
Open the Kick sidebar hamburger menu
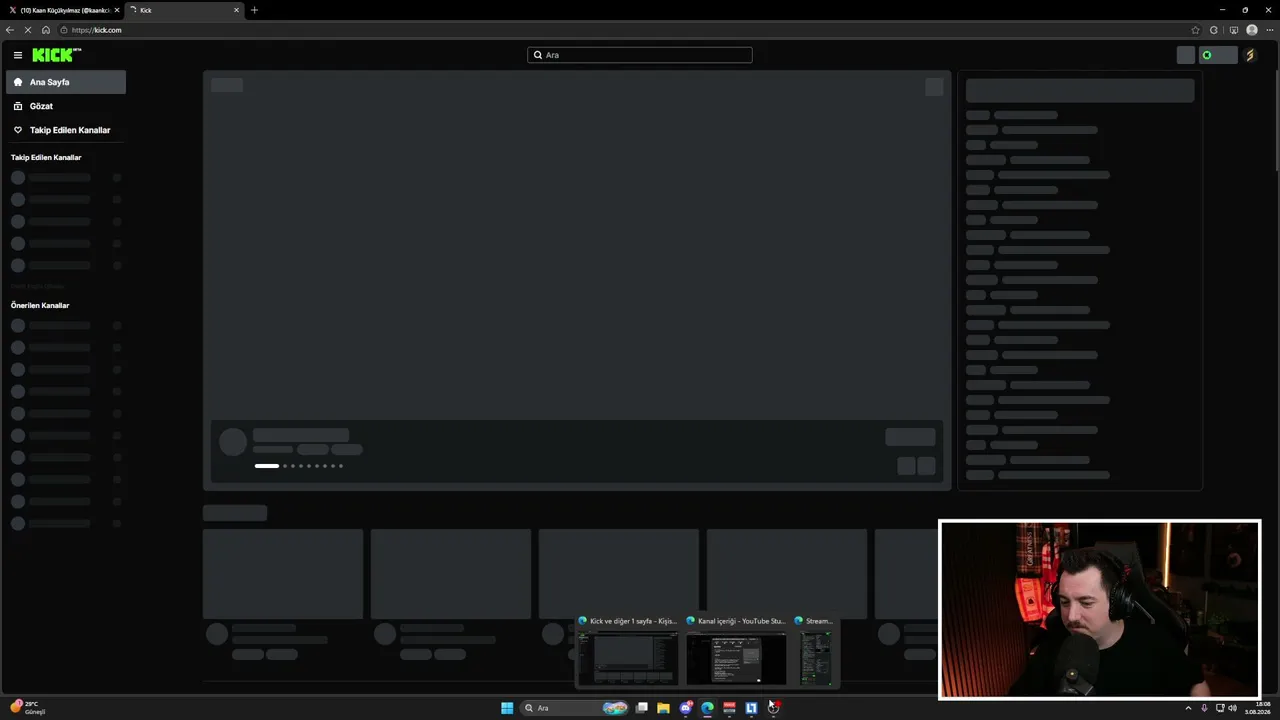17,55
